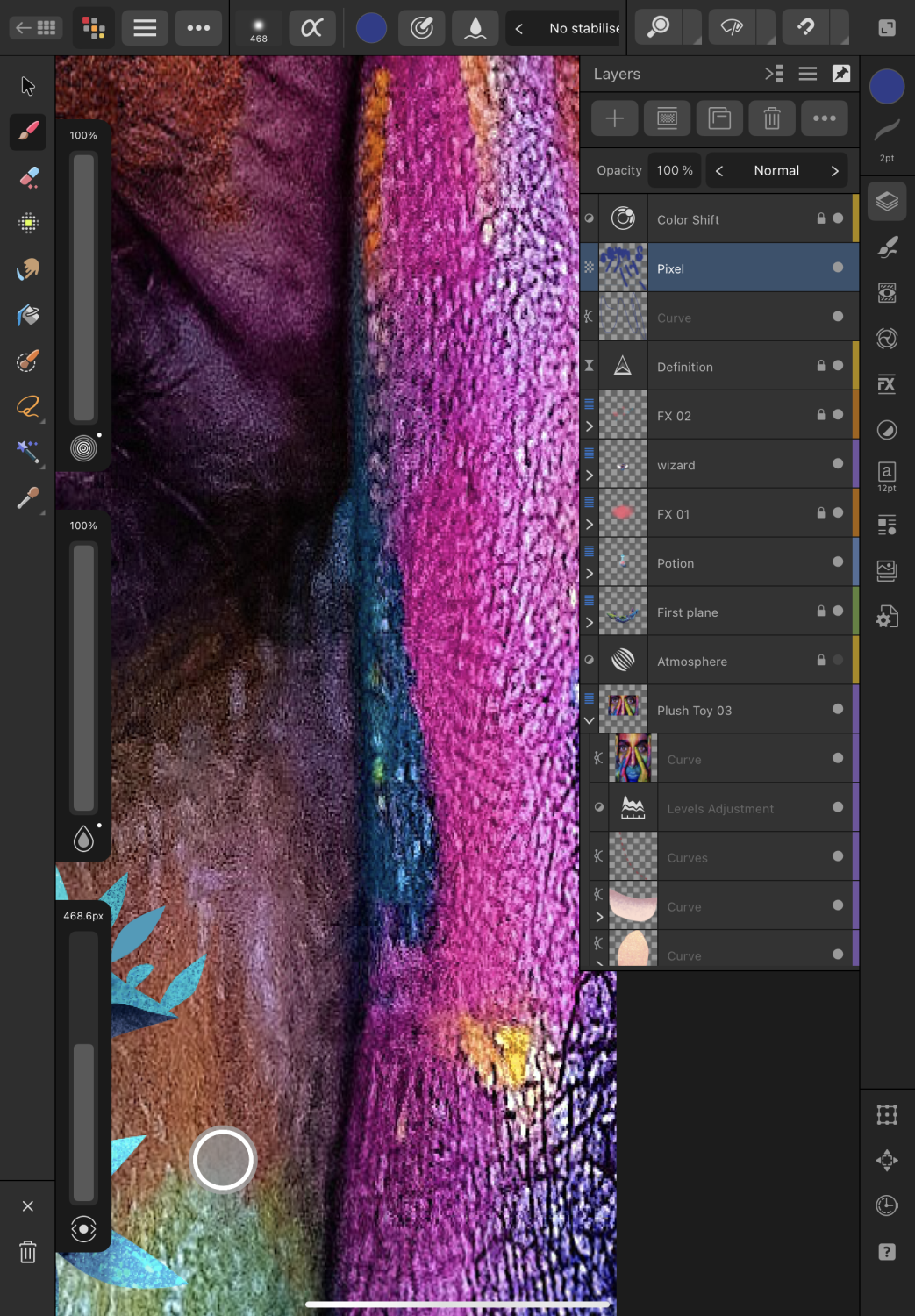Open the Layer FX studio
This screenshot has width=915, height=1316.
pos(886,384)
